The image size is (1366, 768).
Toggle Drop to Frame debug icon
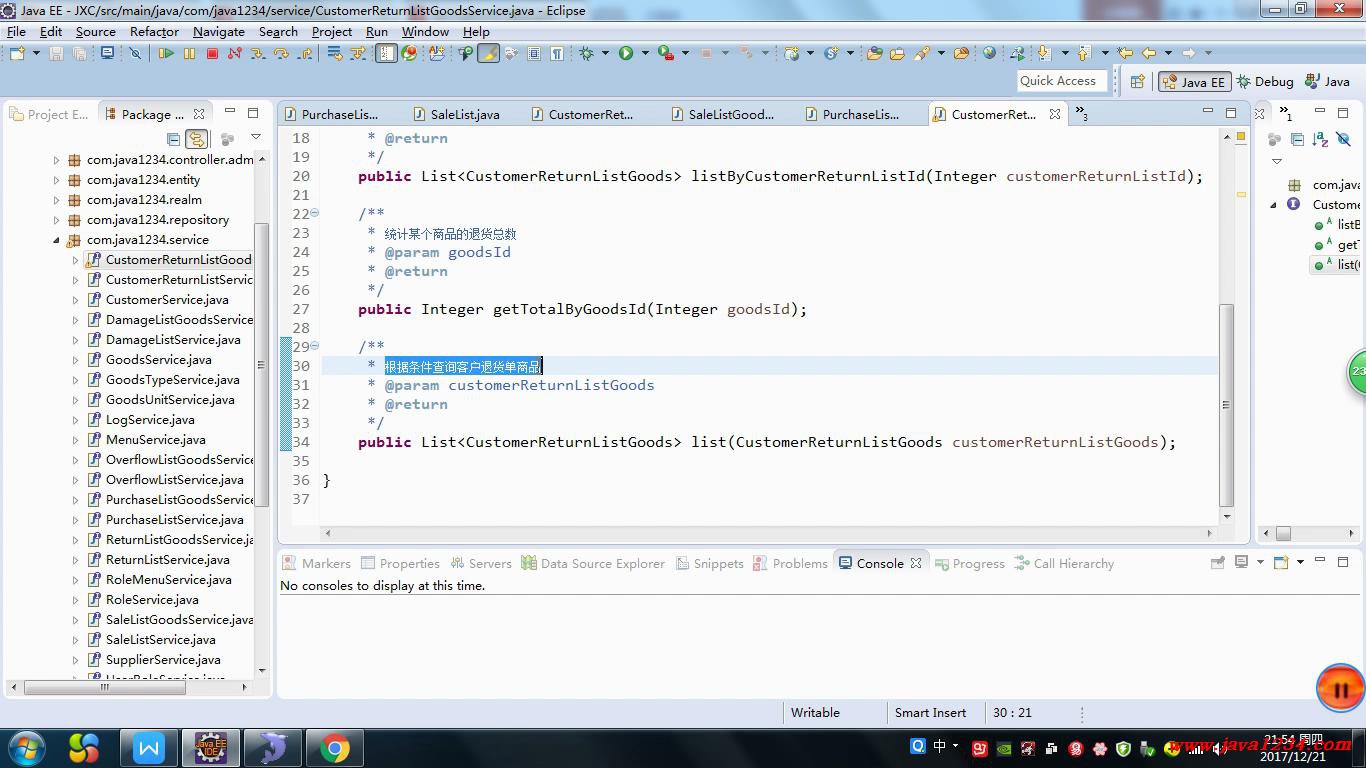tap(334, 53)
